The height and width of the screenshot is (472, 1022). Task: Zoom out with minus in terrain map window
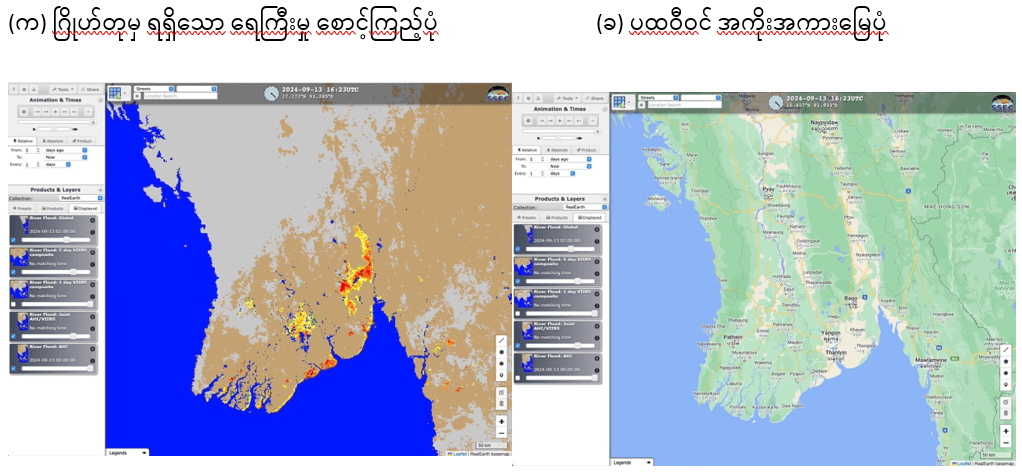(x=1007, y=442)
